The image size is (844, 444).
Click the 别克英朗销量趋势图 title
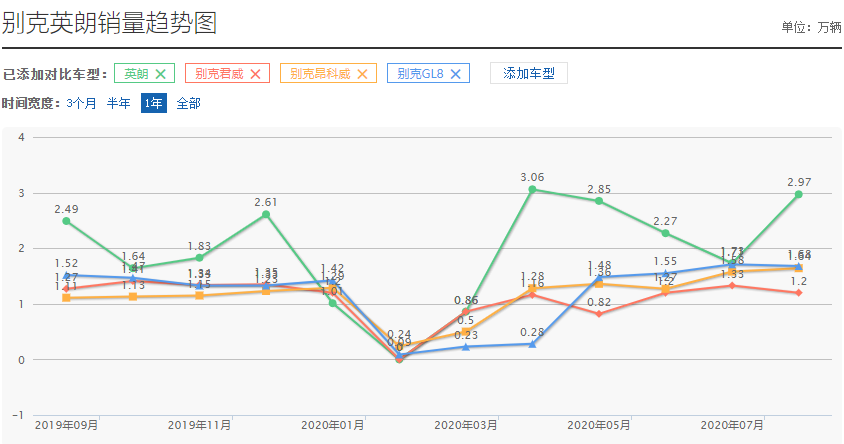(x=109, y=23)
